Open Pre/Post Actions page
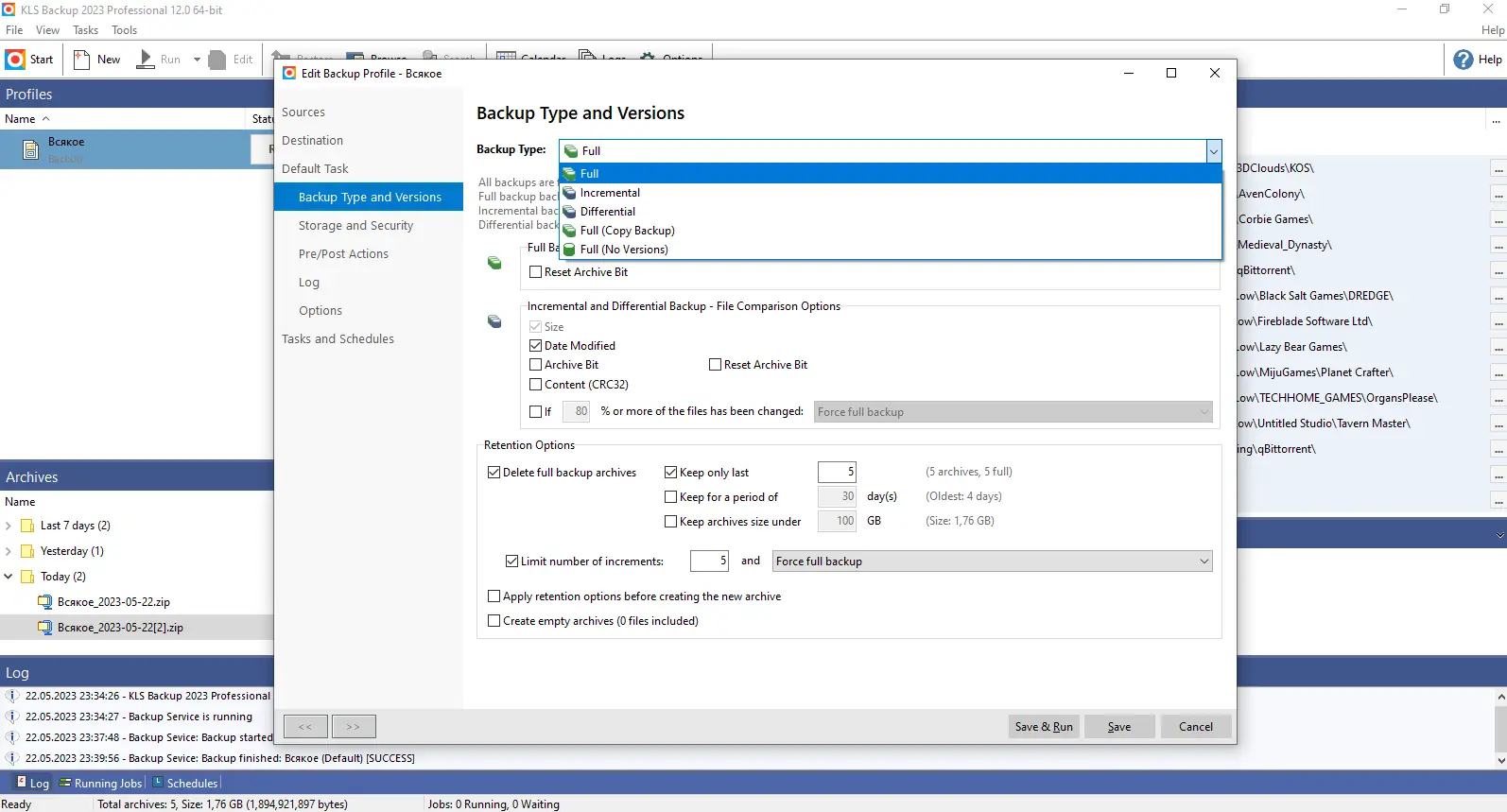The image size is (1507, 812). click(x=343, y=254)
